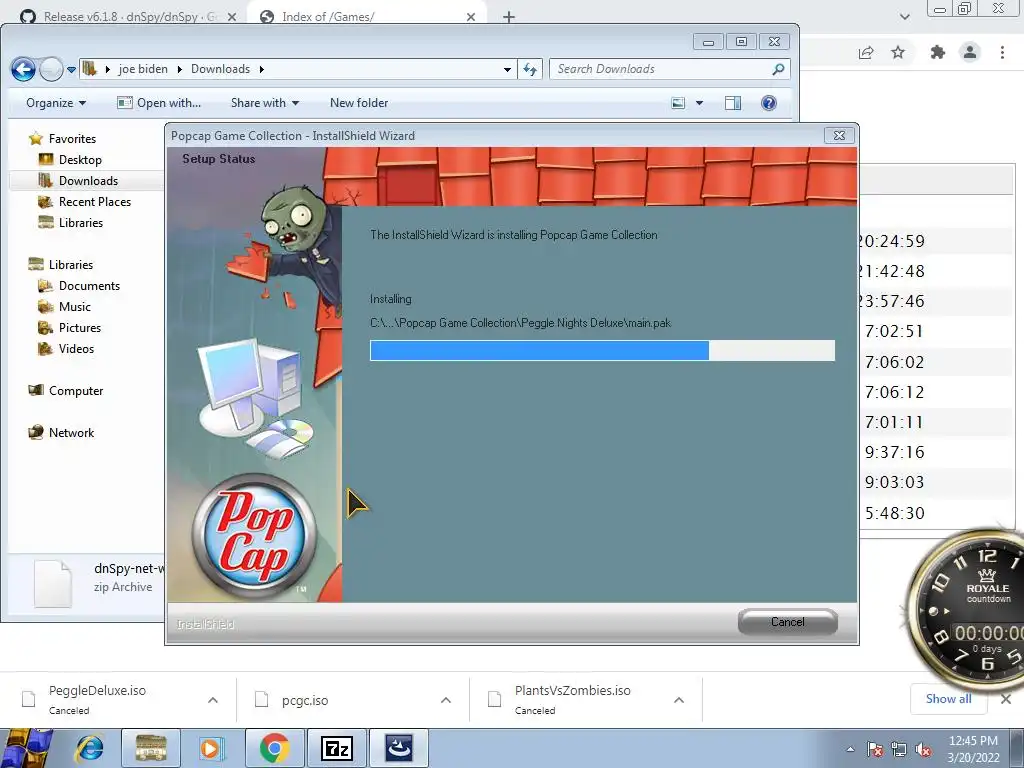The image size is (1024, 768).
Task: Open the Chrome profile avatar
Action: 970,52
